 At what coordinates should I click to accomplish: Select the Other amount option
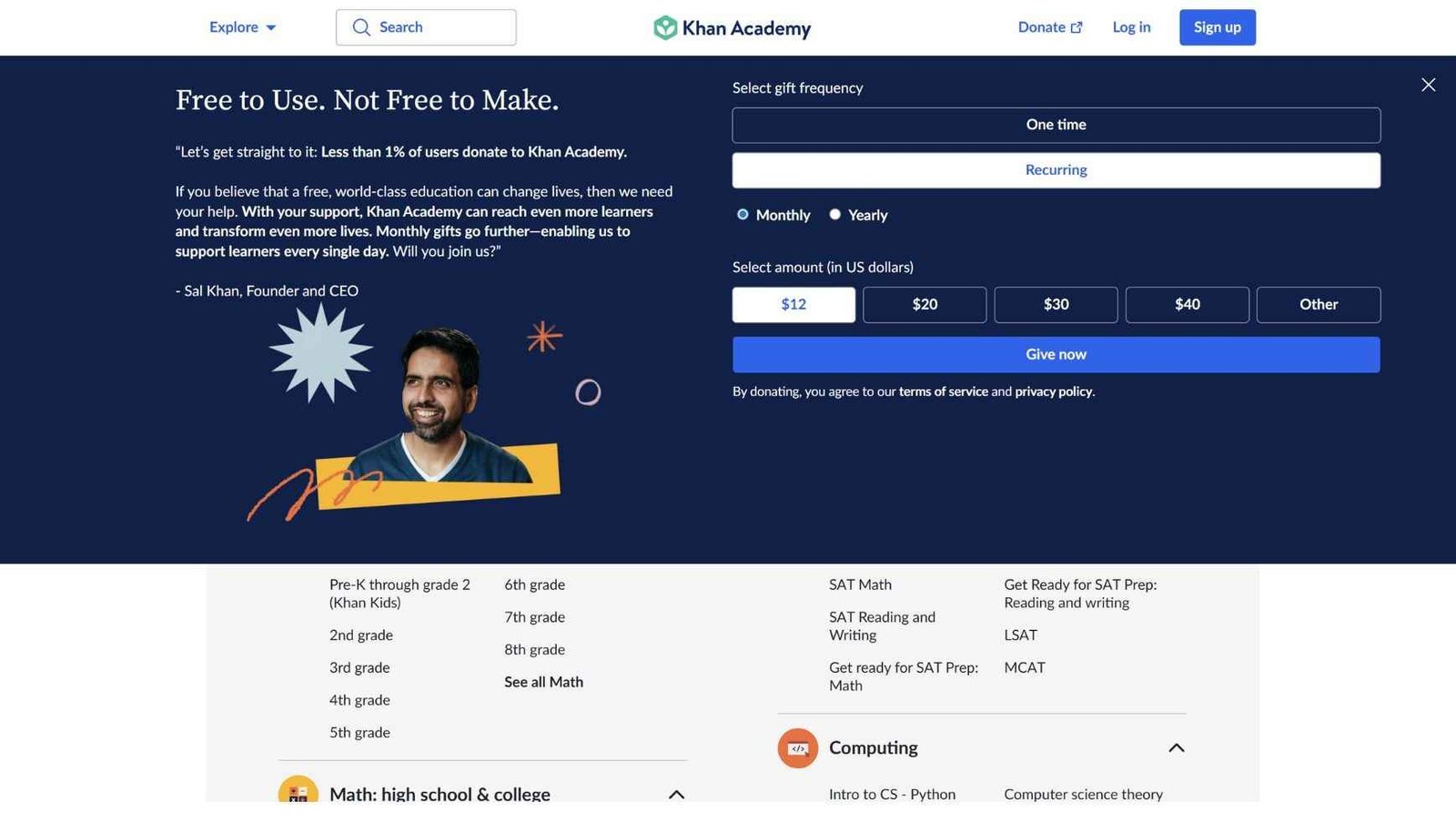pyautogui.click(x=1318, y=305)
